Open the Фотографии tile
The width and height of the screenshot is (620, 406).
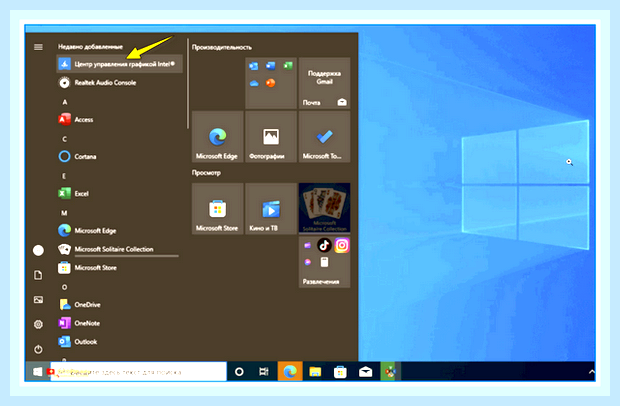(x=271, y=136)
